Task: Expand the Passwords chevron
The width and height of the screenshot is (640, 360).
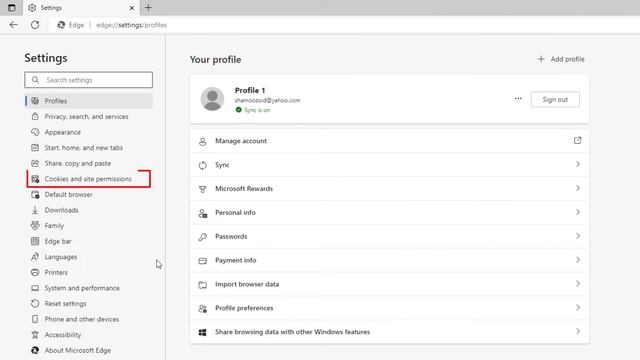Action: pos(578,236)
